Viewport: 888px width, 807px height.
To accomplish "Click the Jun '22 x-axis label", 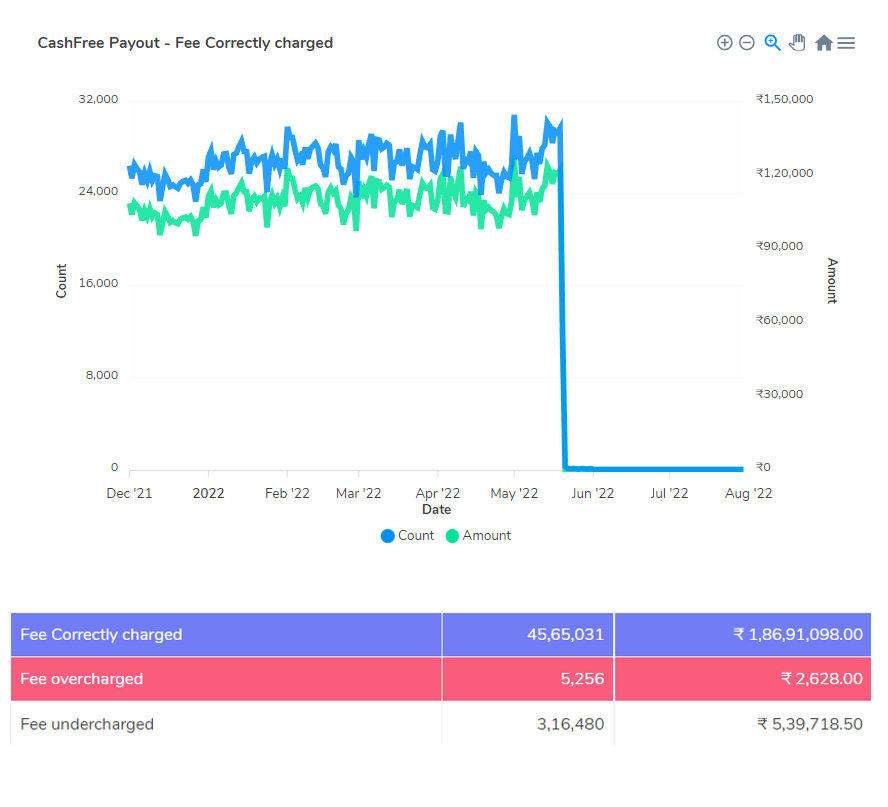I will tap(592, 494).
